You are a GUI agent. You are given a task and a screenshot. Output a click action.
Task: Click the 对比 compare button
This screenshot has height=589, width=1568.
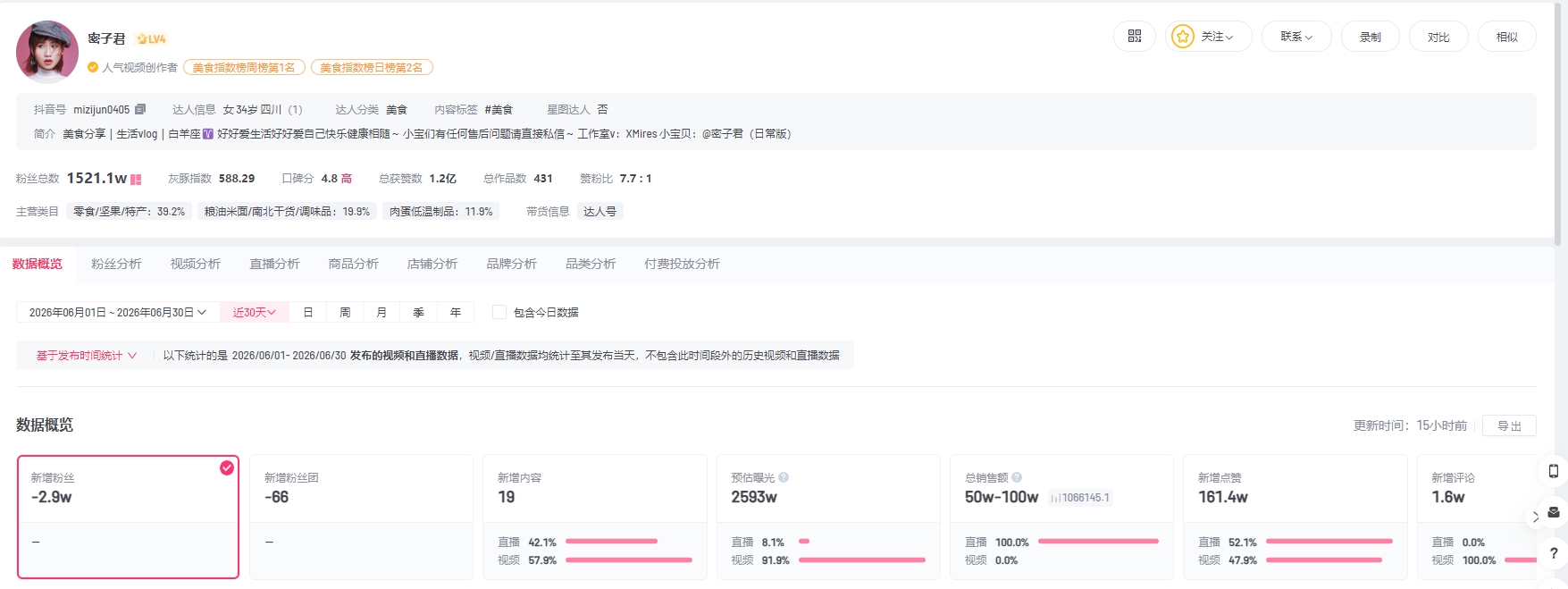pyautogui.click(x=1438, y=37)
